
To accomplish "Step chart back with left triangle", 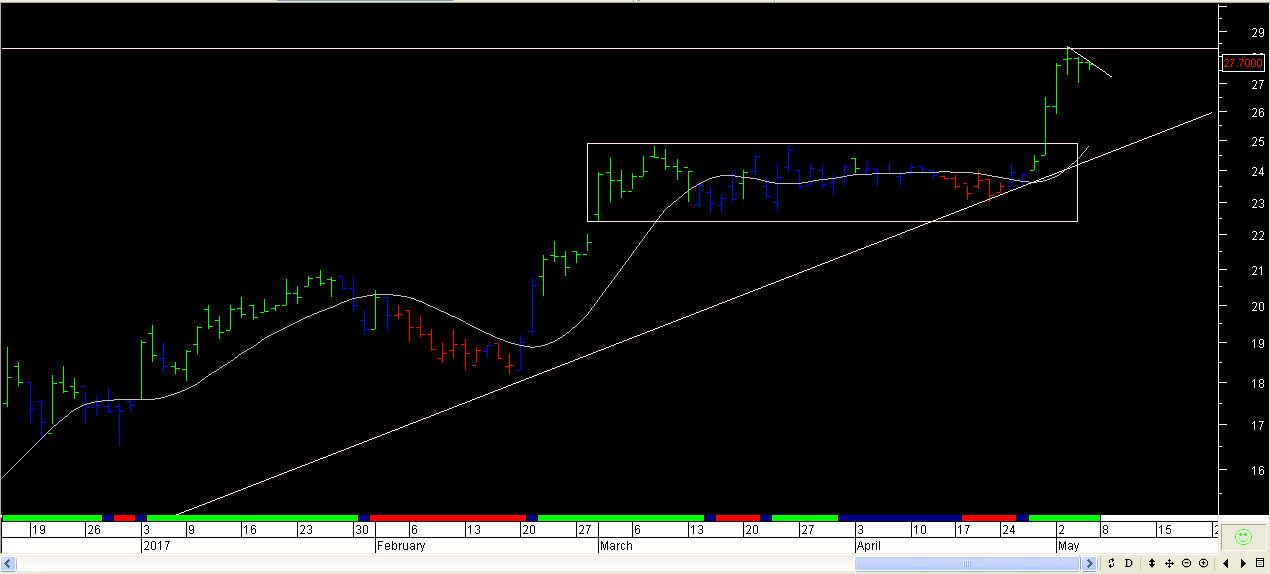I will [x=1226, y=563].
